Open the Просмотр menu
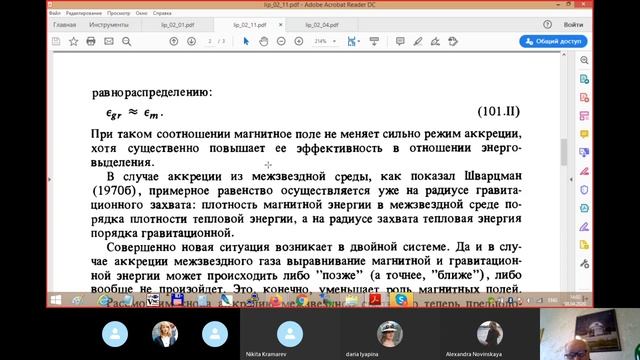Viewport: 640px width, 360px height. [118, 13]
